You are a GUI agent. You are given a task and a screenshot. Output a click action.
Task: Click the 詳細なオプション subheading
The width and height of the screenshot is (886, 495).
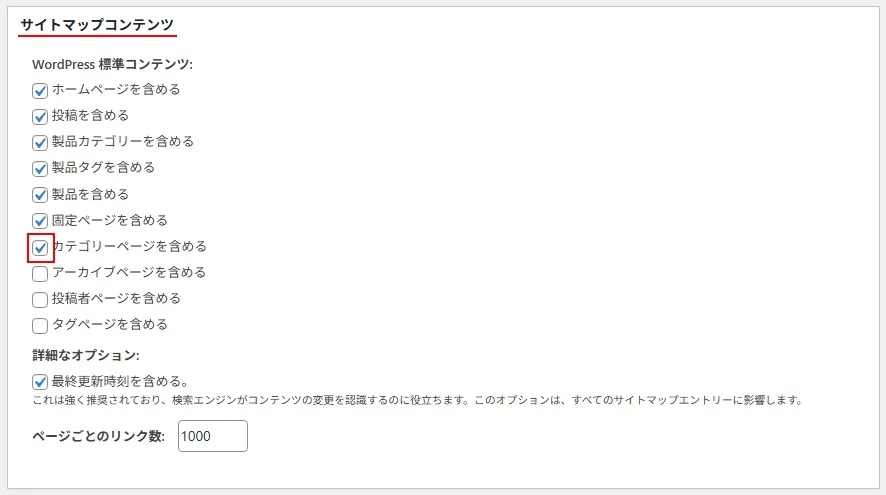tap(85, 355)
